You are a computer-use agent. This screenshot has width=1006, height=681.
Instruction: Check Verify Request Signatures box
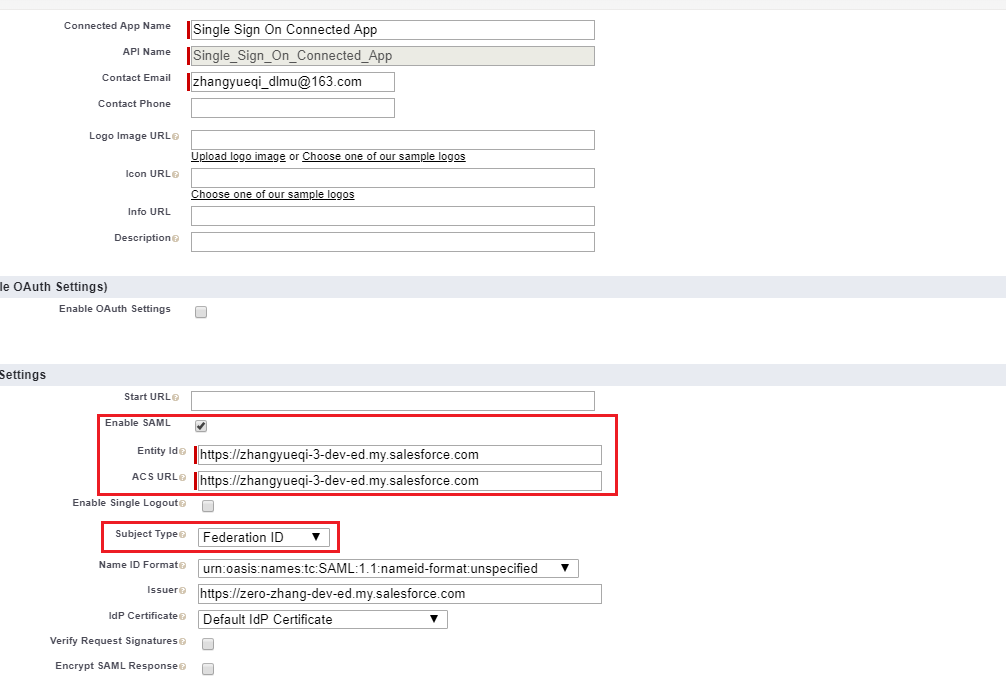[208, 644]
